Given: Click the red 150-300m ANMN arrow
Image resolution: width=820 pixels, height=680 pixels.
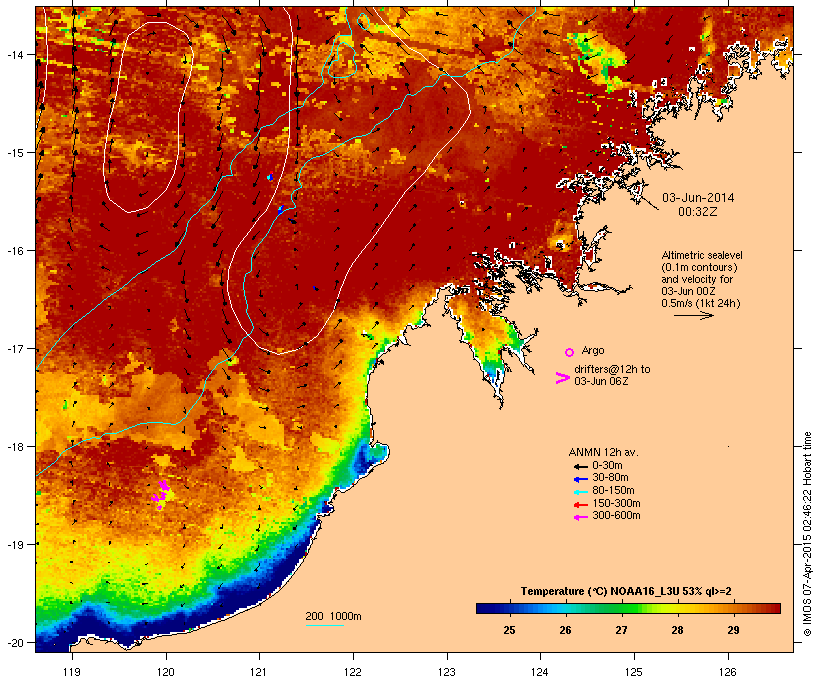Looking at the screenshot, I should pyautogui.click(x=580, y=505).
